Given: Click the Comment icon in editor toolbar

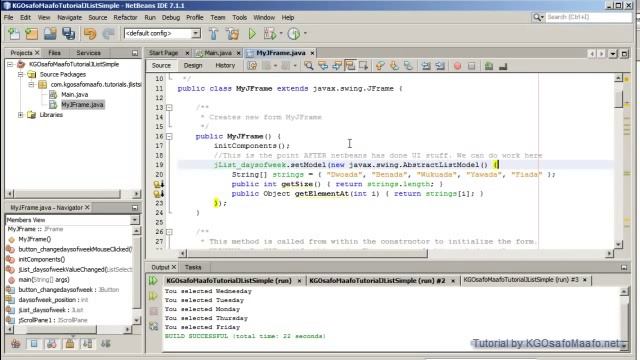Looking at the screenshot, I should pos(489,66).
